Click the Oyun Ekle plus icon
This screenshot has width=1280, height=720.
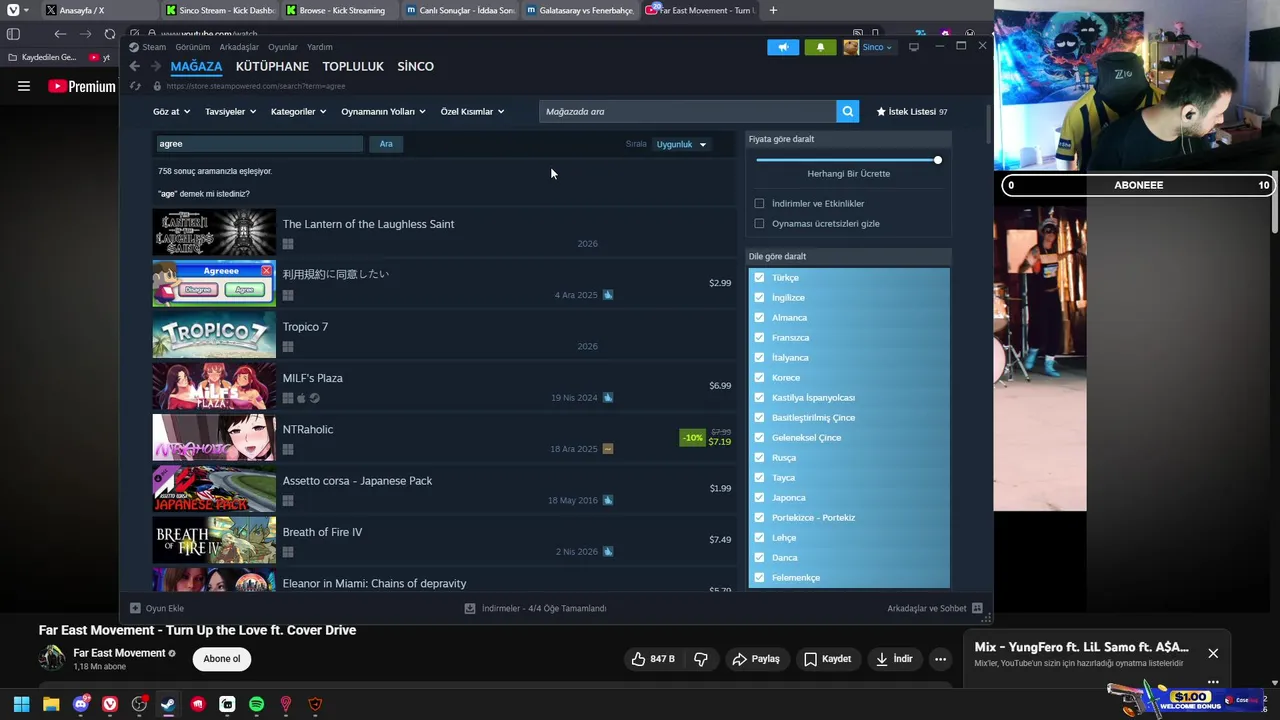click(x=135, y=608)
